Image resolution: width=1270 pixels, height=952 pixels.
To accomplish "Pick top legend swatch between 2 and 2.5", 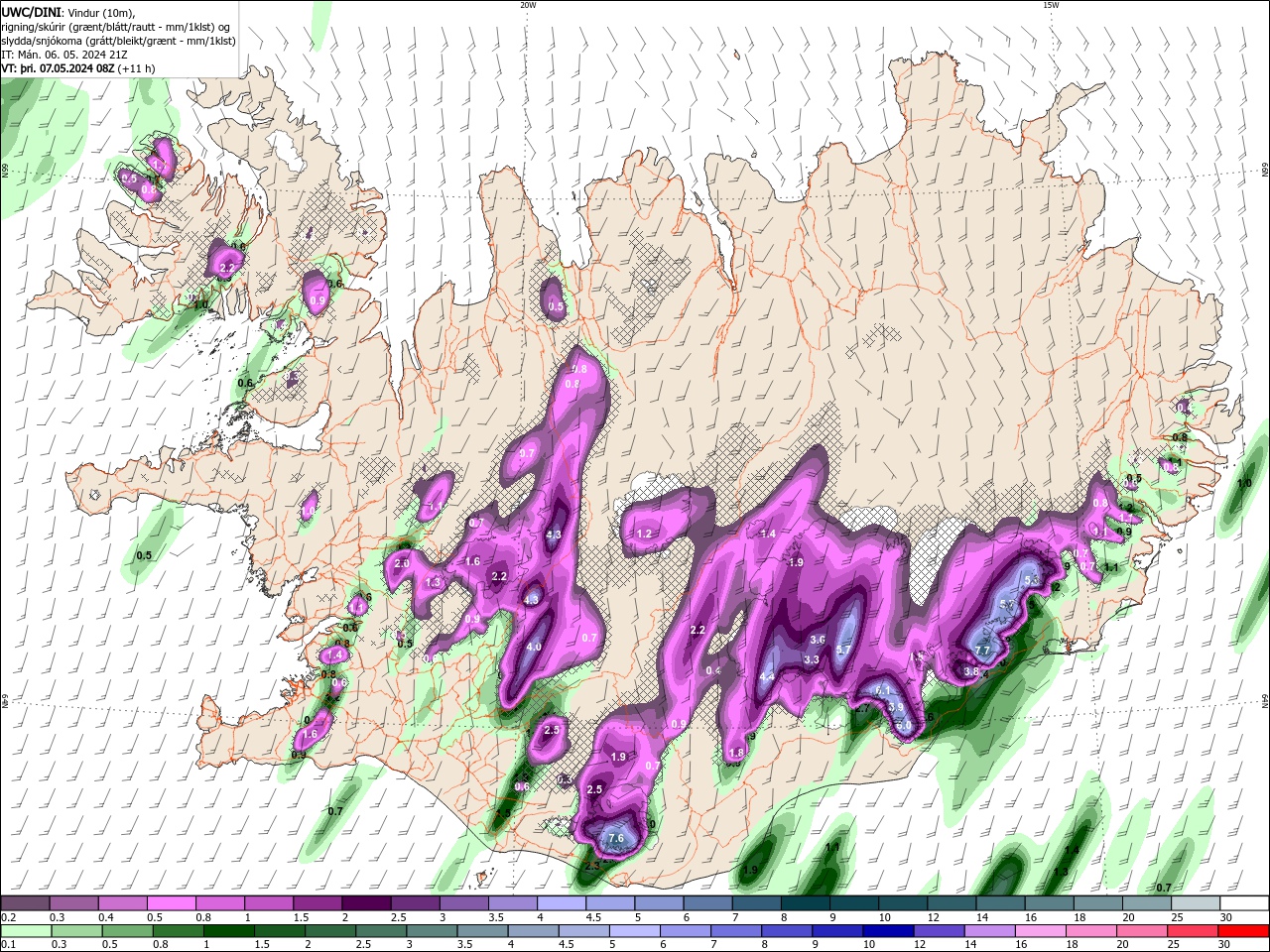I will 366,903.
